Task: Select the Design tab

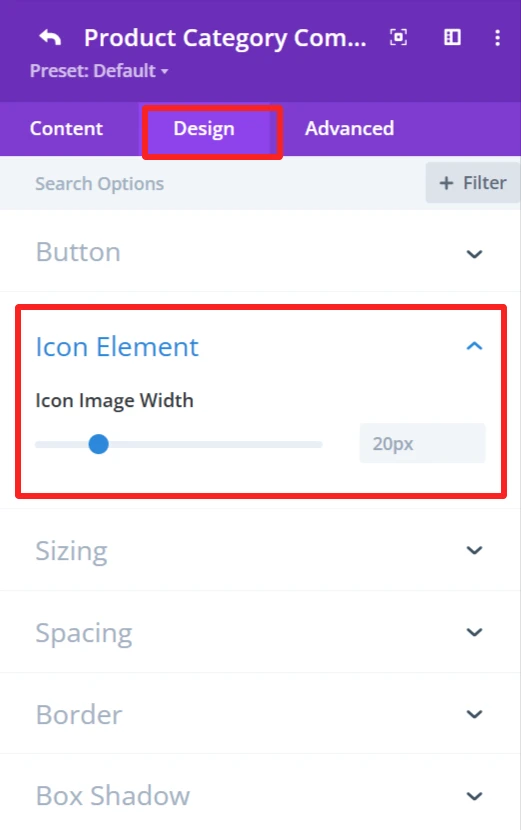Action: click(204, 129)
